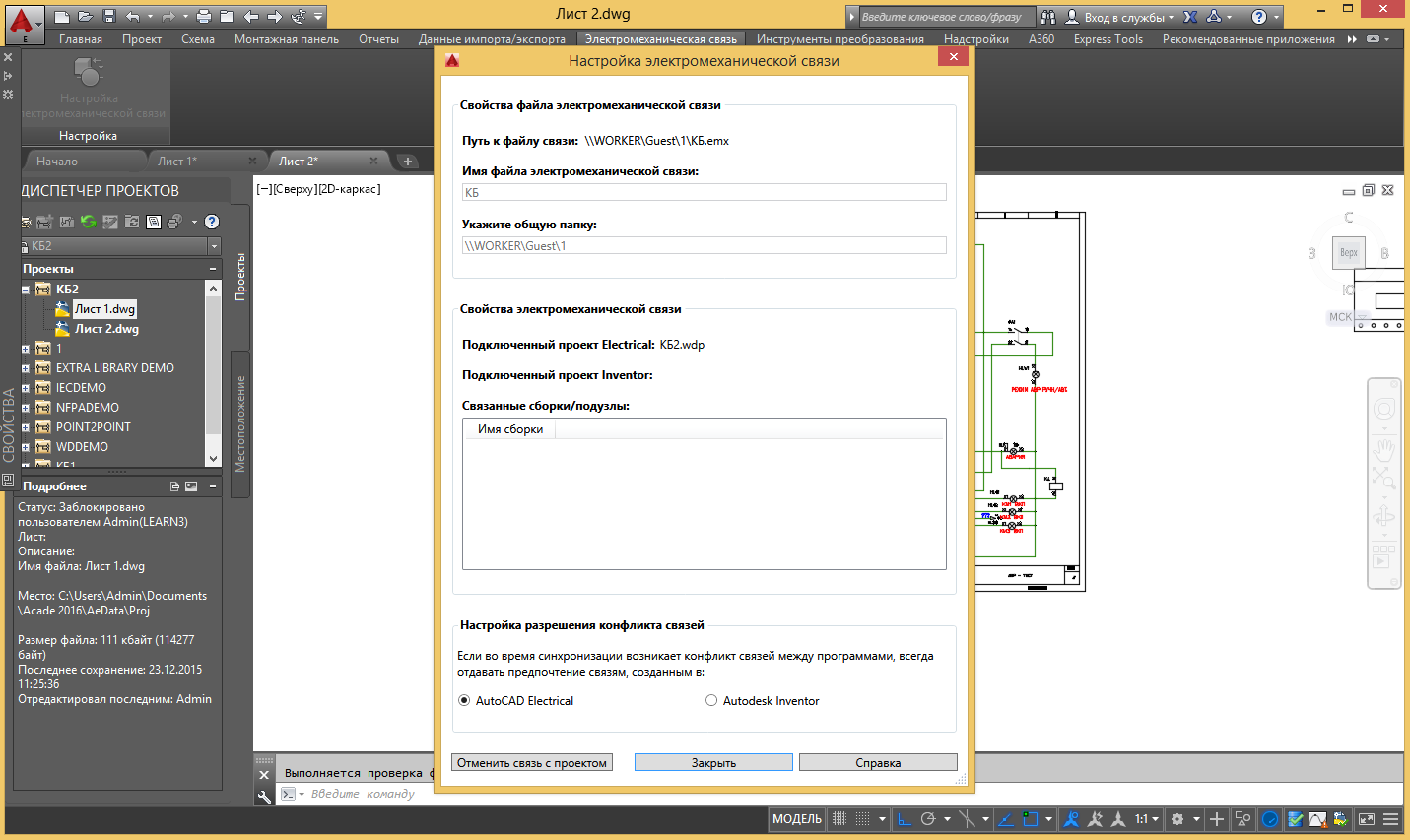The height and width of the screenshot is (840, 1410).
Task: Select Лист 2.dwg in project tree
Action: pyautogui.click(x=106, y=329)
